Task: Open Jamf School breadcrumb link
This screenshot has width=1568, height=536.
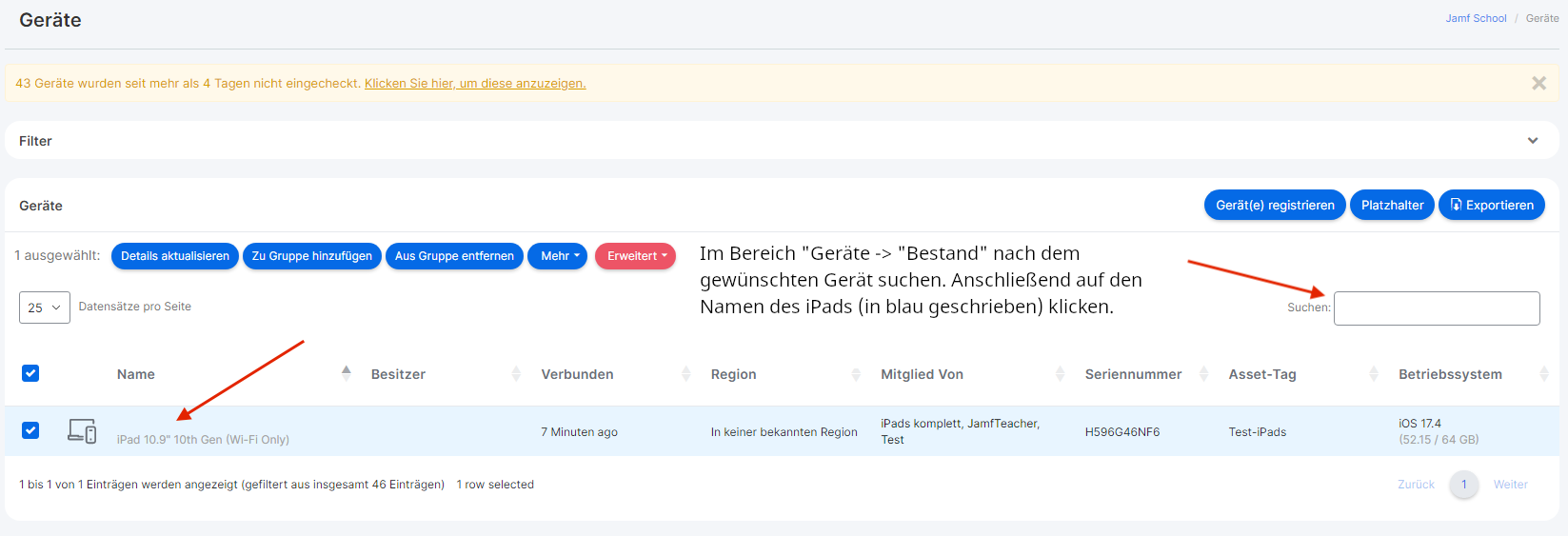Action: click(x=1476, y=18)
